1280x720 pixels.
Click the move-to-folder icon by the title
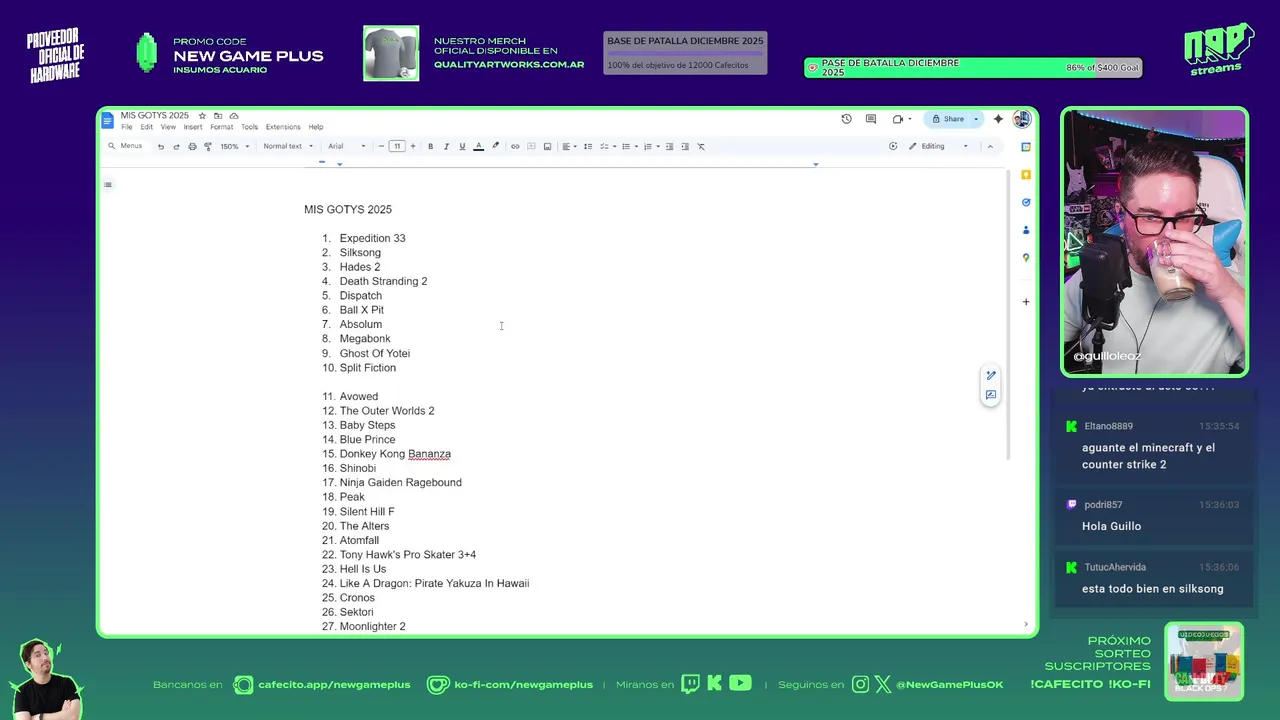click(218, 116)
